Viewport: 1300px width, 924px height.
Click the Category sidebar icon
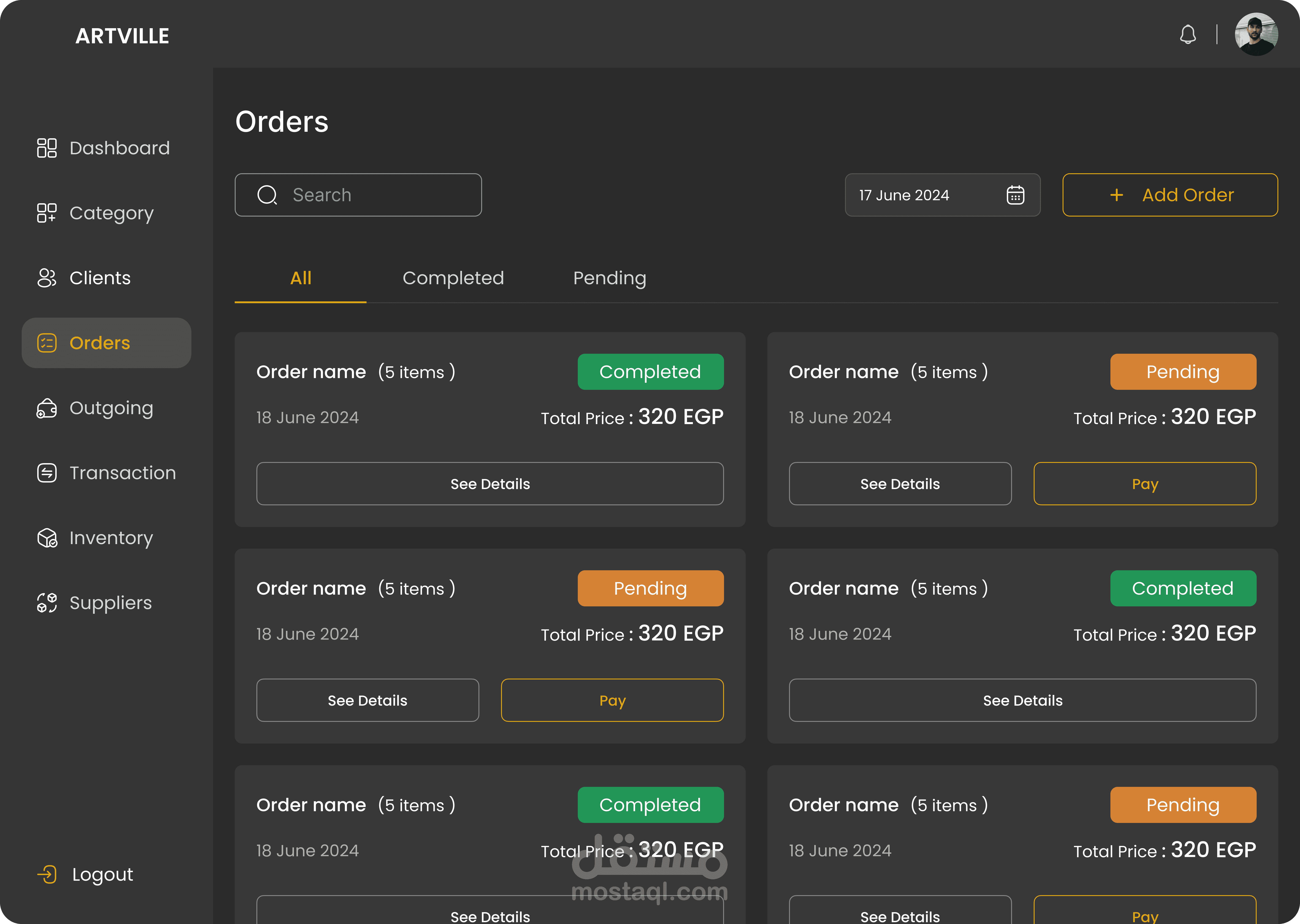pyautogui.click(x=47, y=213)
